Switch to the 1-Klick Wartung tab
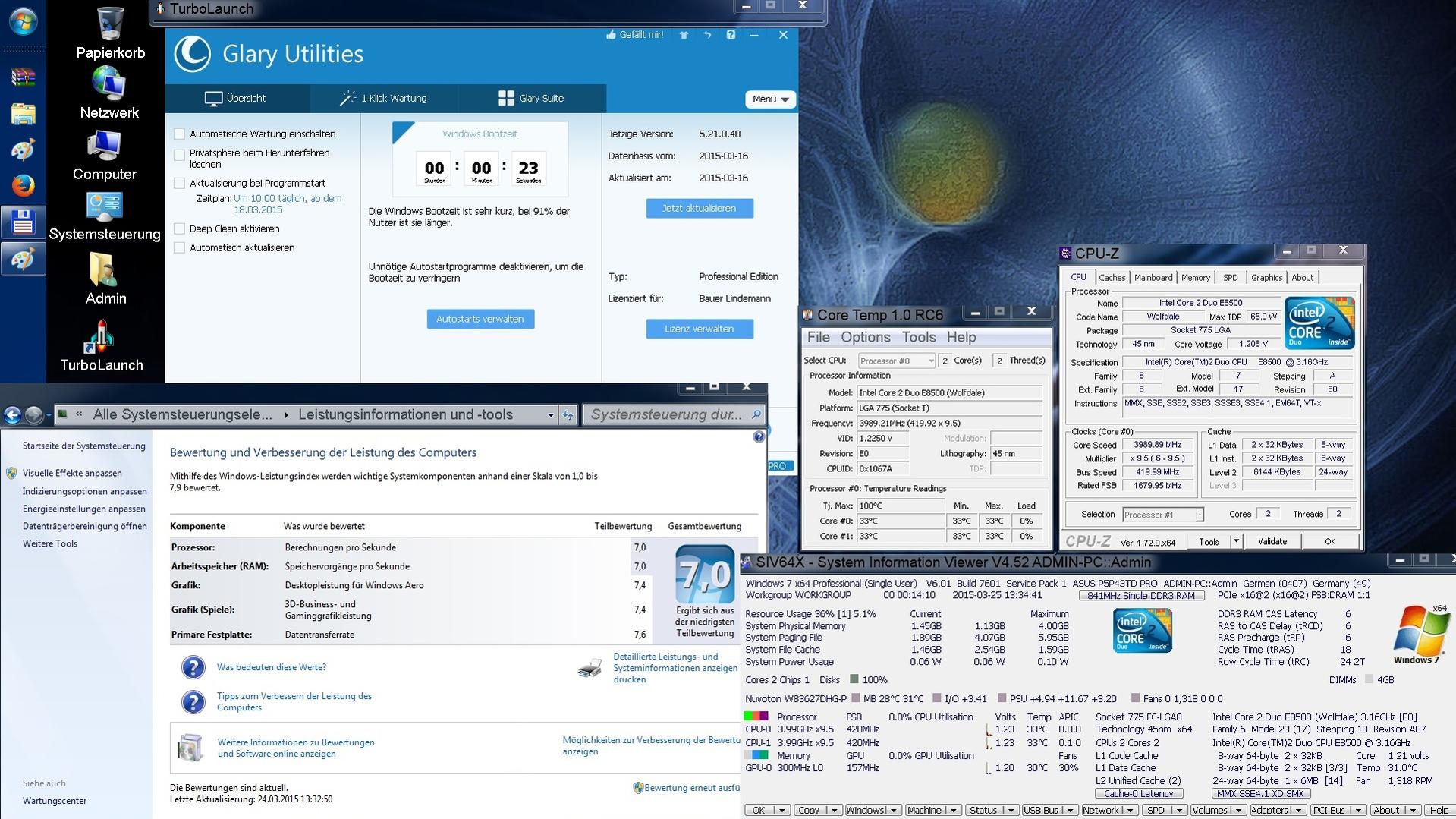 [x=383, y=99]
